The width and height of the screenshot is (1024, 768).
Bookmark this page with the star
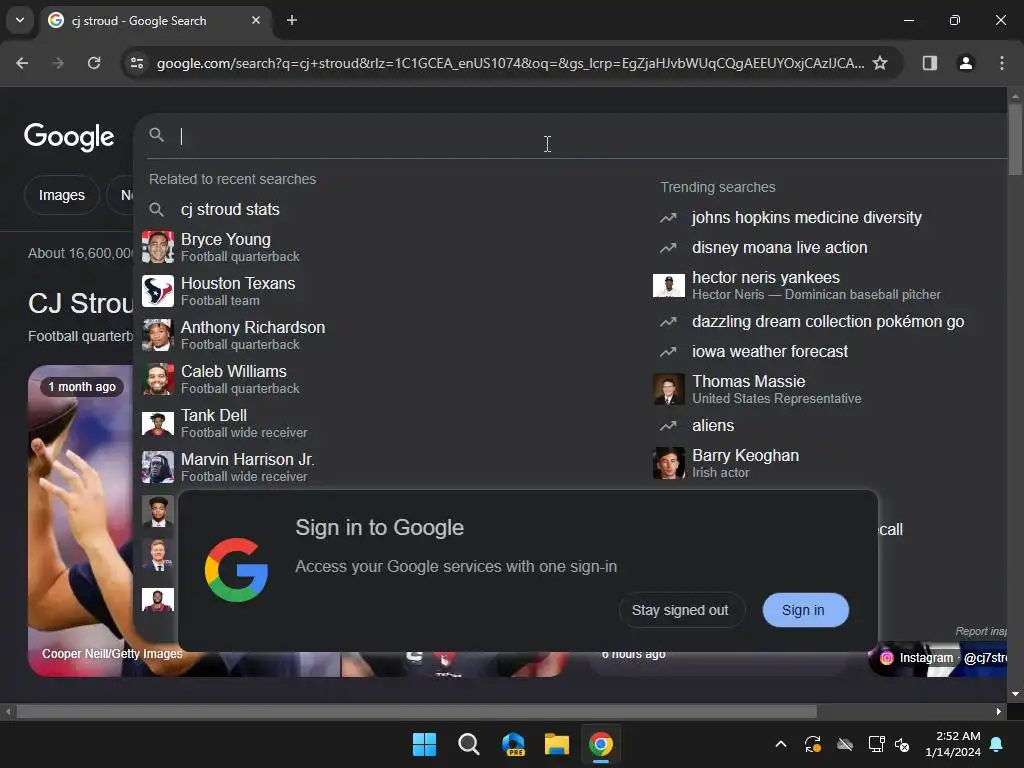coord(880,63)
